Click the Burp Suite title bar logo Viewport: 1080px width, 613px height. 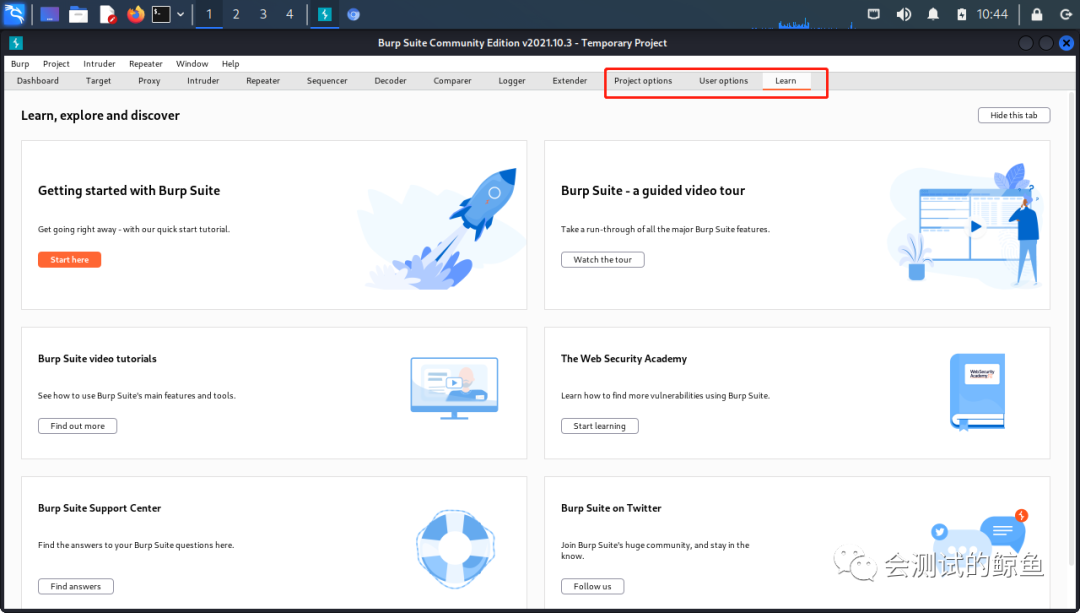click(x=16, y=43)
